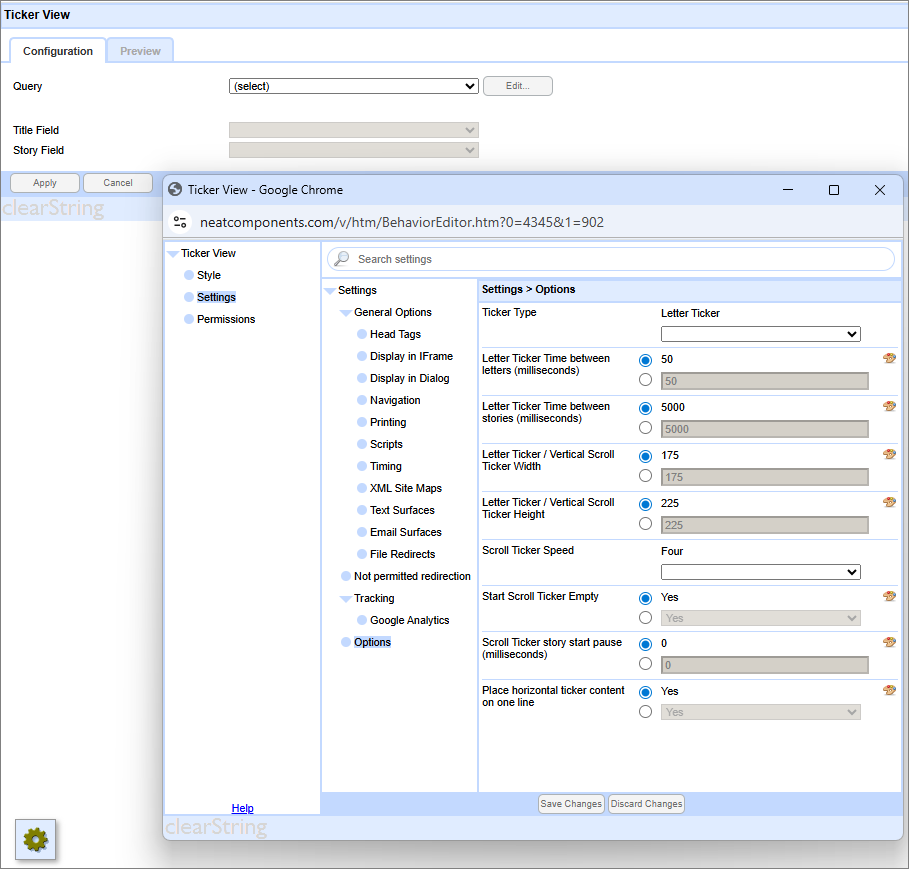
Task: Select Style in the Ticker View tree
Action: click(208, 275)
